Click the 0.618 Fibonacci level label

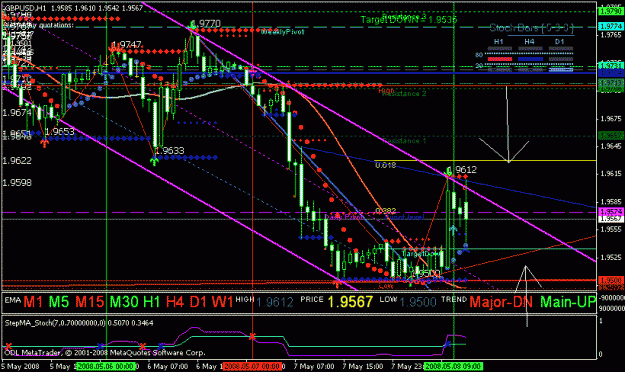coord(385,165)
